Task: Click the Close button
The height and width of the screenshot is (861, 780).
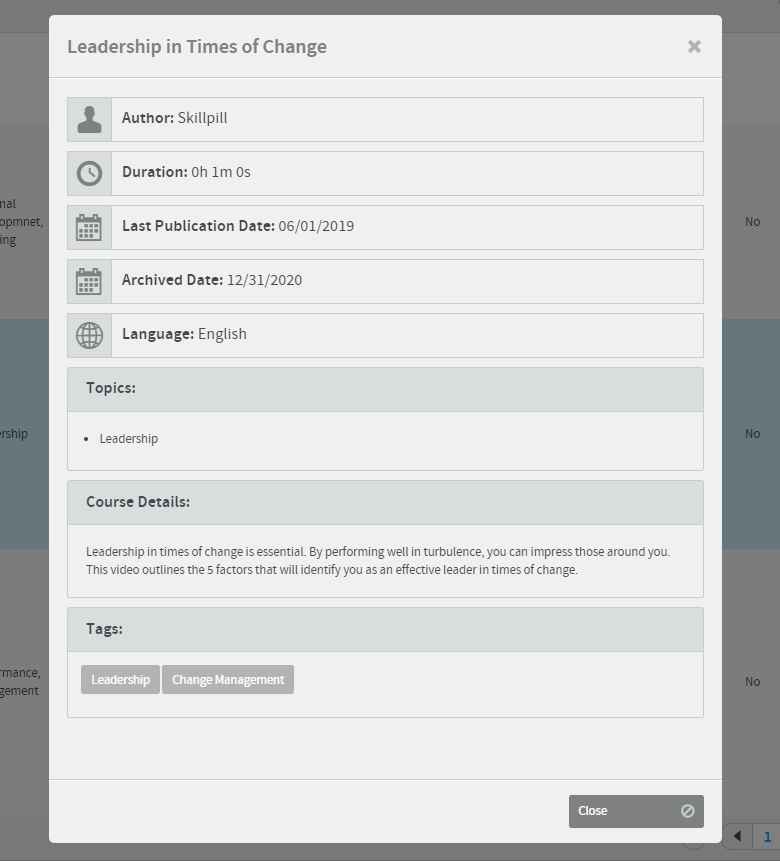Action: 636,811
